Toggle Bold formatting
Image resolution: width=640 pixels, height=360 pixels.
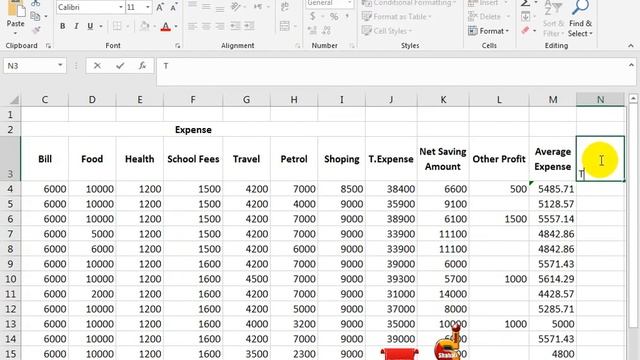click(62, 27)
